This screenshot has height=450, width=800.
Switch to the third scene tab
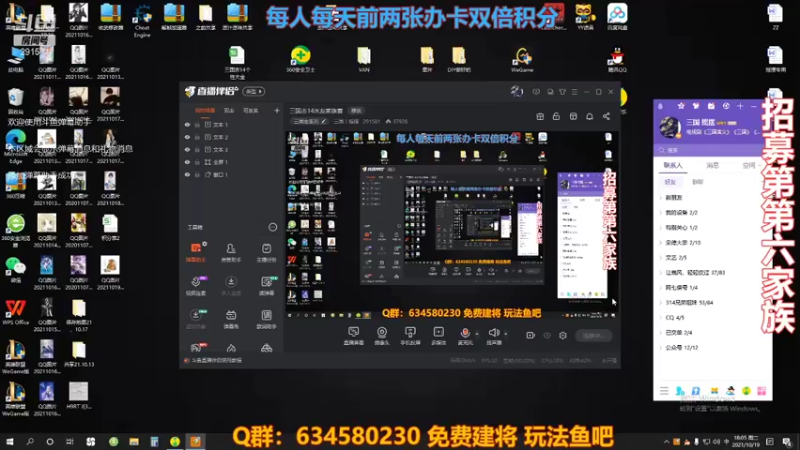coord(251,110)
